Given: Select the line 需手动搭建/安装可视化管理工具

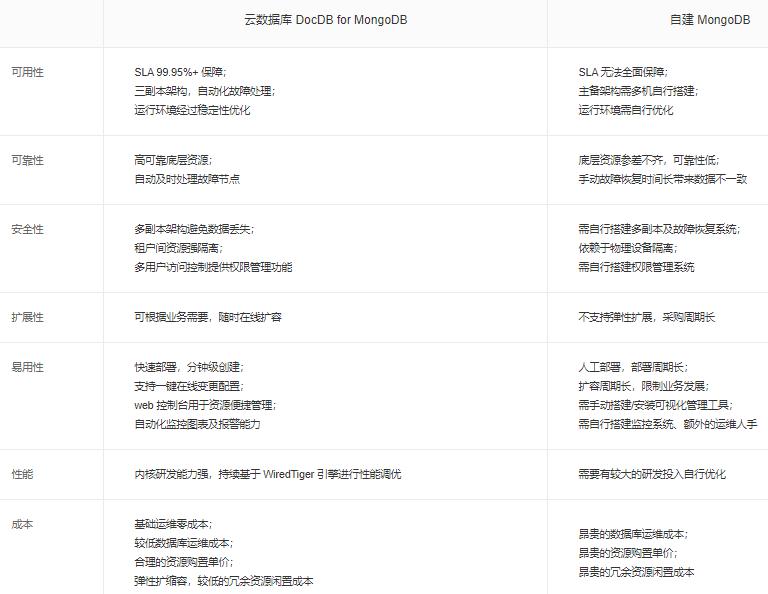Looking at the screenshot, I should (655, 405).
